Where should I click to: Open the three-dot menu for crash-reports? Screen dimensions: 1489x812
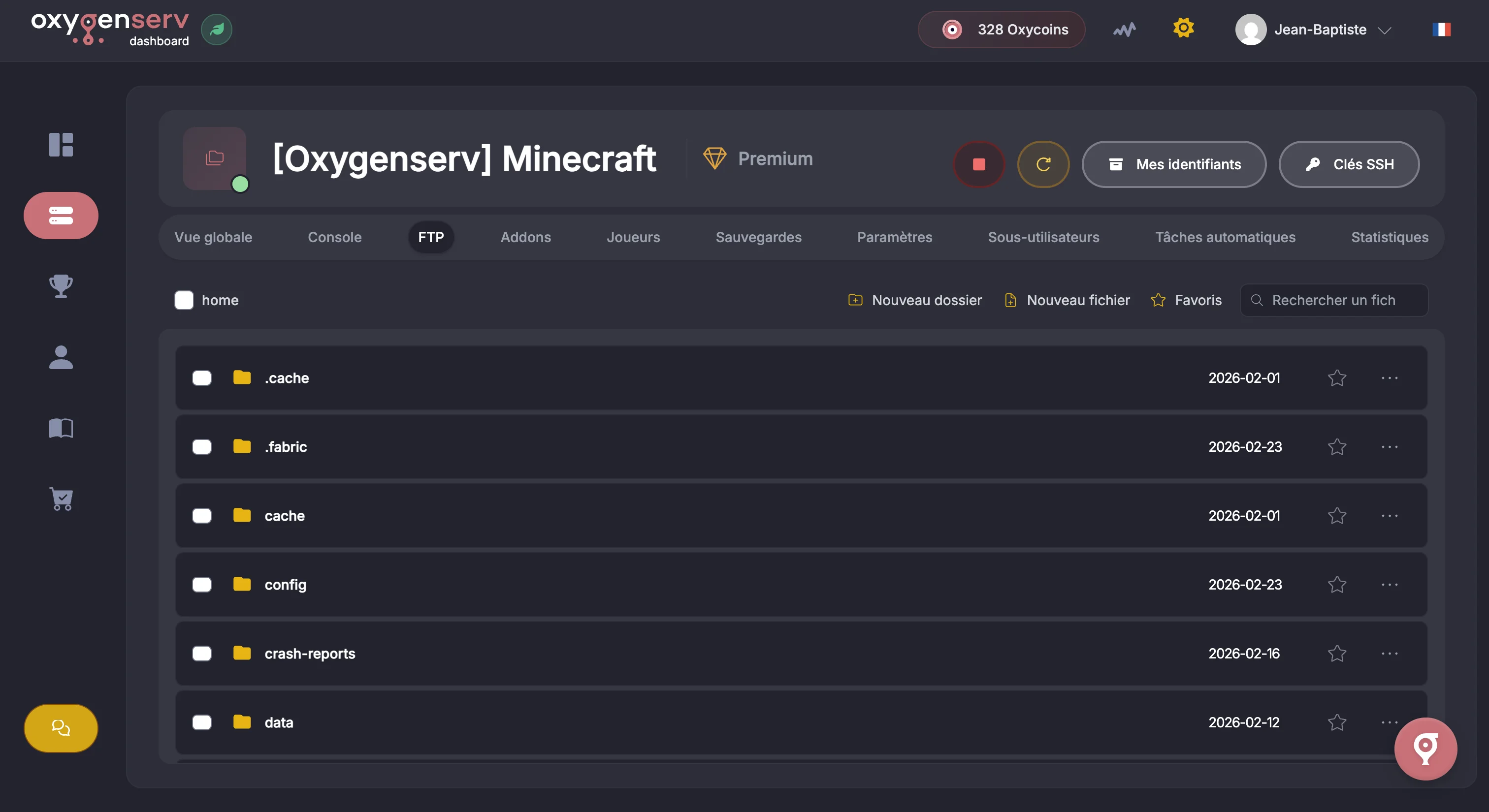1389,654
